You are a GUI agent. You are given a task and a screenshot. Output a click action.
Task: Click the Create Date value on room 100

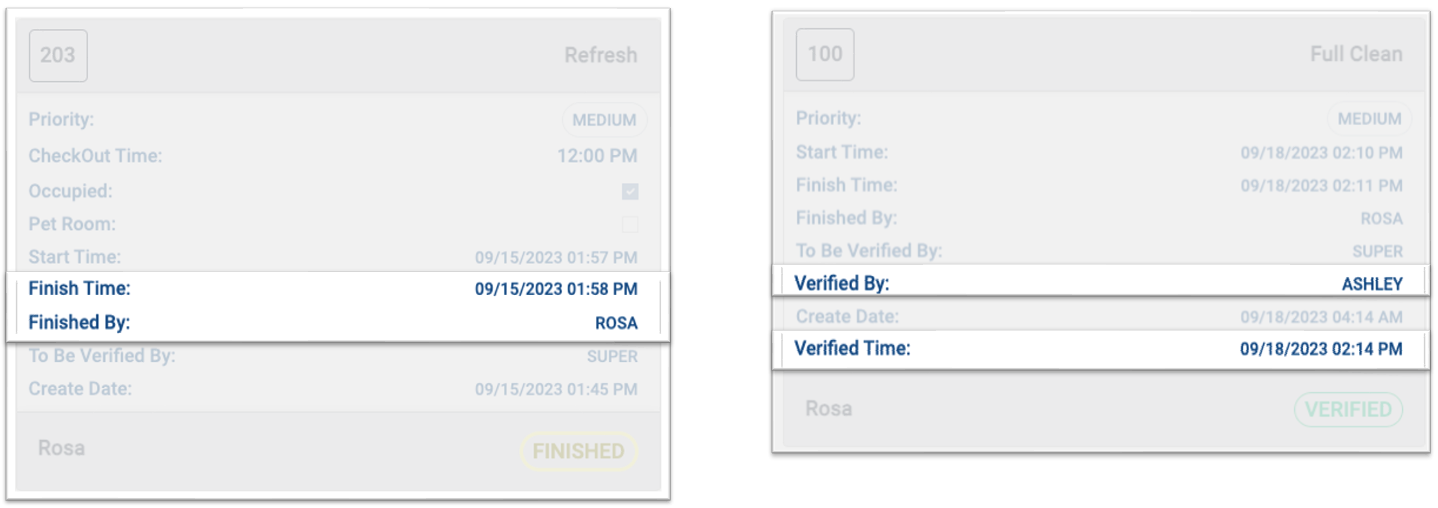click(1321, 317)
